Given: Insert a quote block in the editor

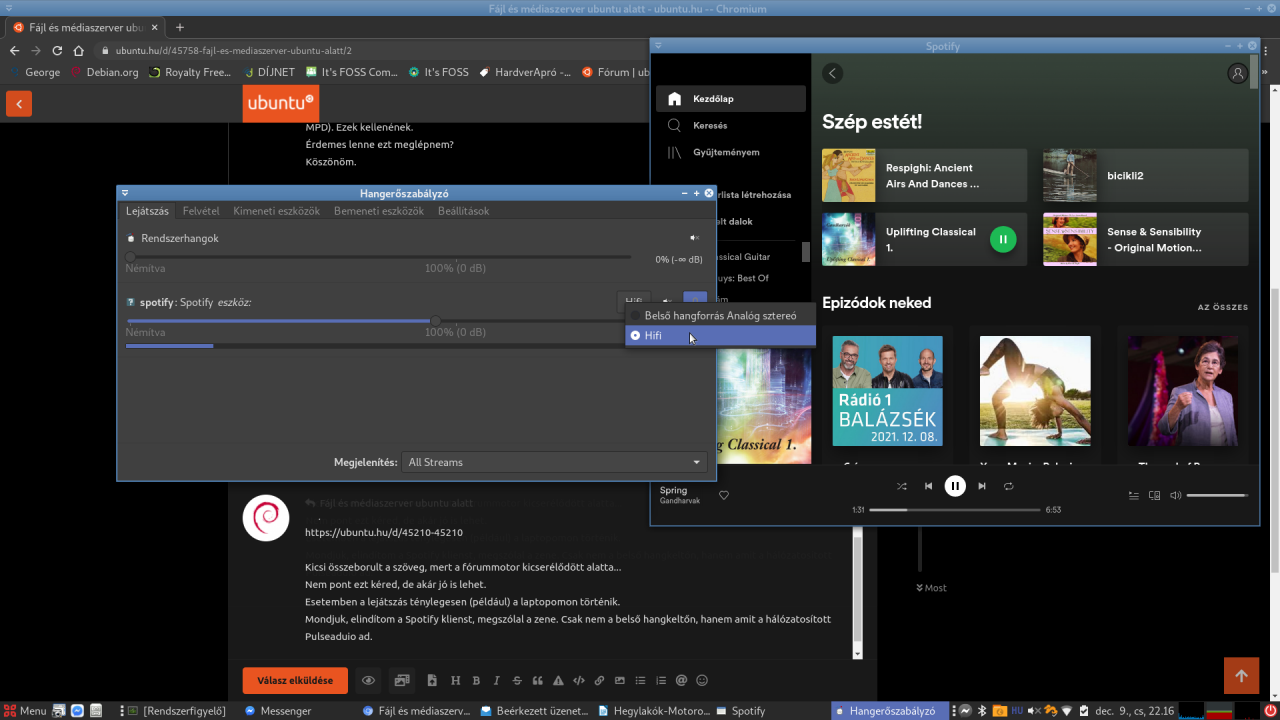Looking at the screenshot, I should pyautogui.click(x=538, y=680).
